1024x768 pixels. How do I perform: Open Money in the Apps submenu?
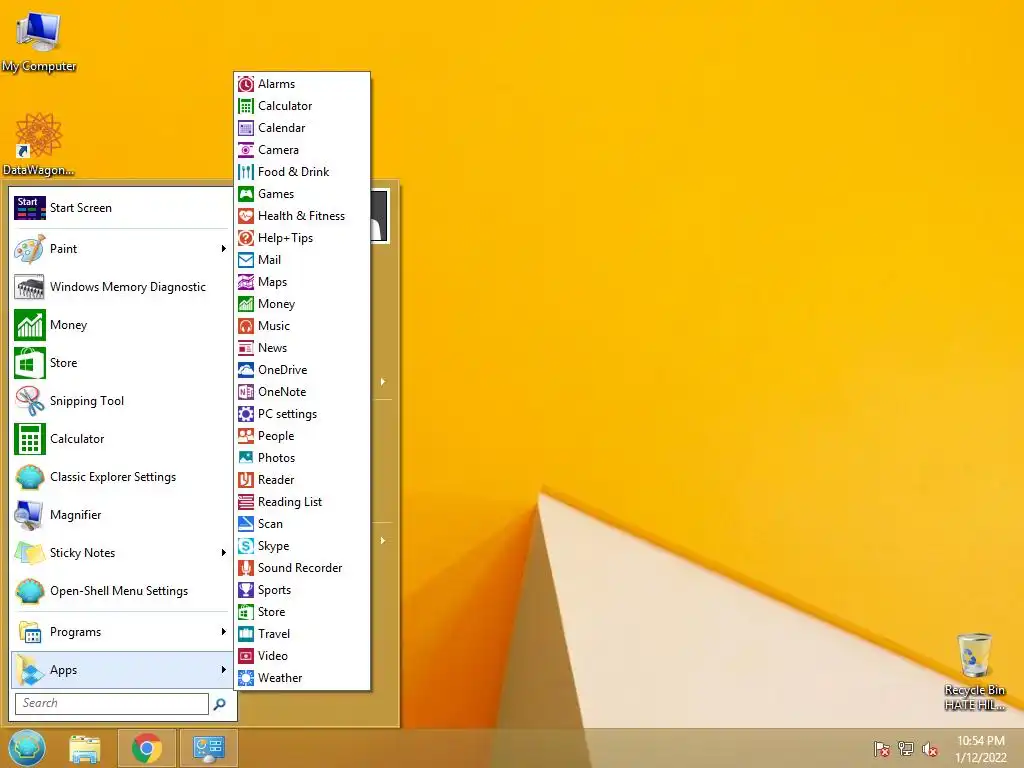tap(302, 304)
